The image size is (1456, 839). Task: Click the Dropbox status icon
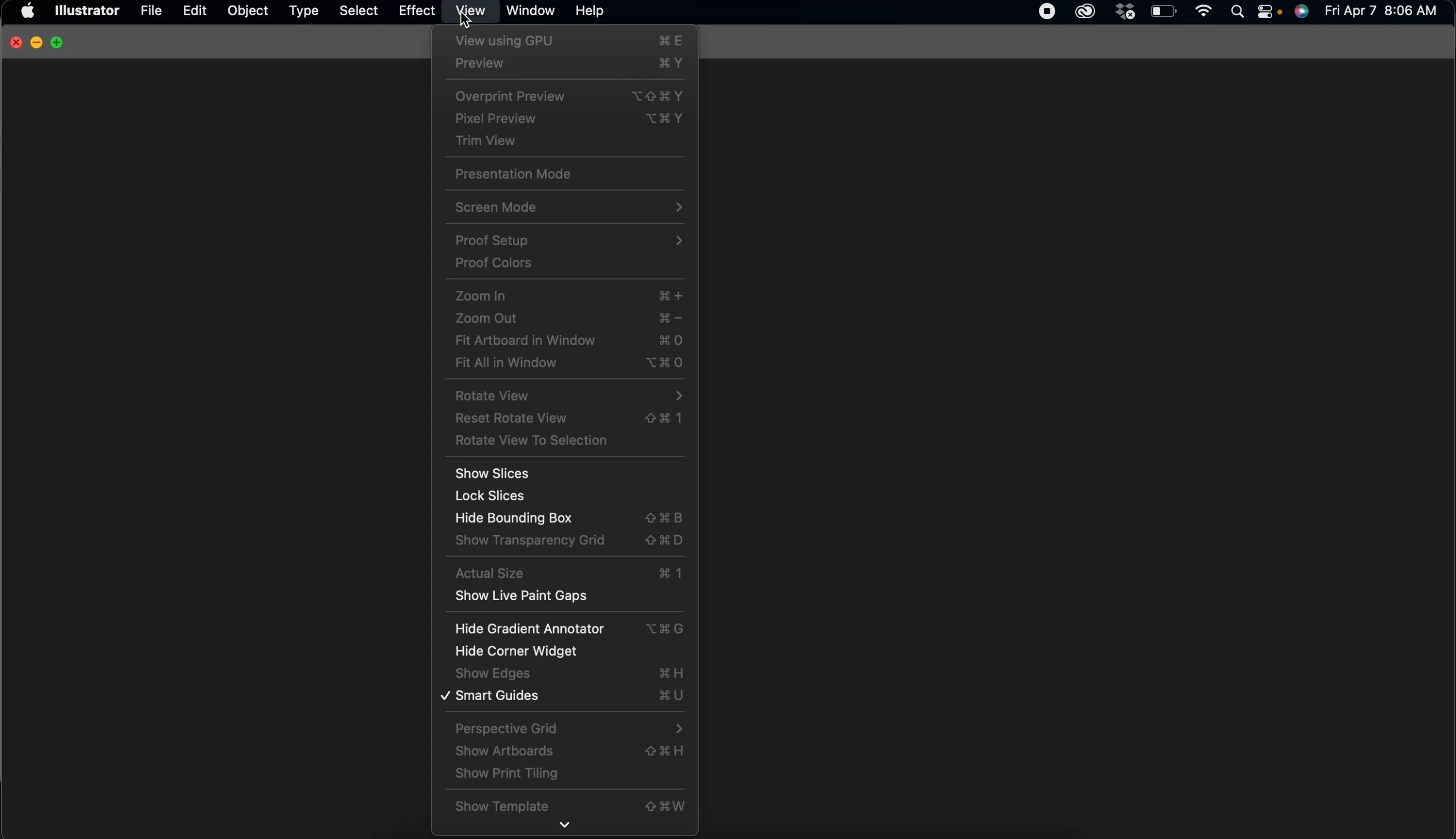1125,11
